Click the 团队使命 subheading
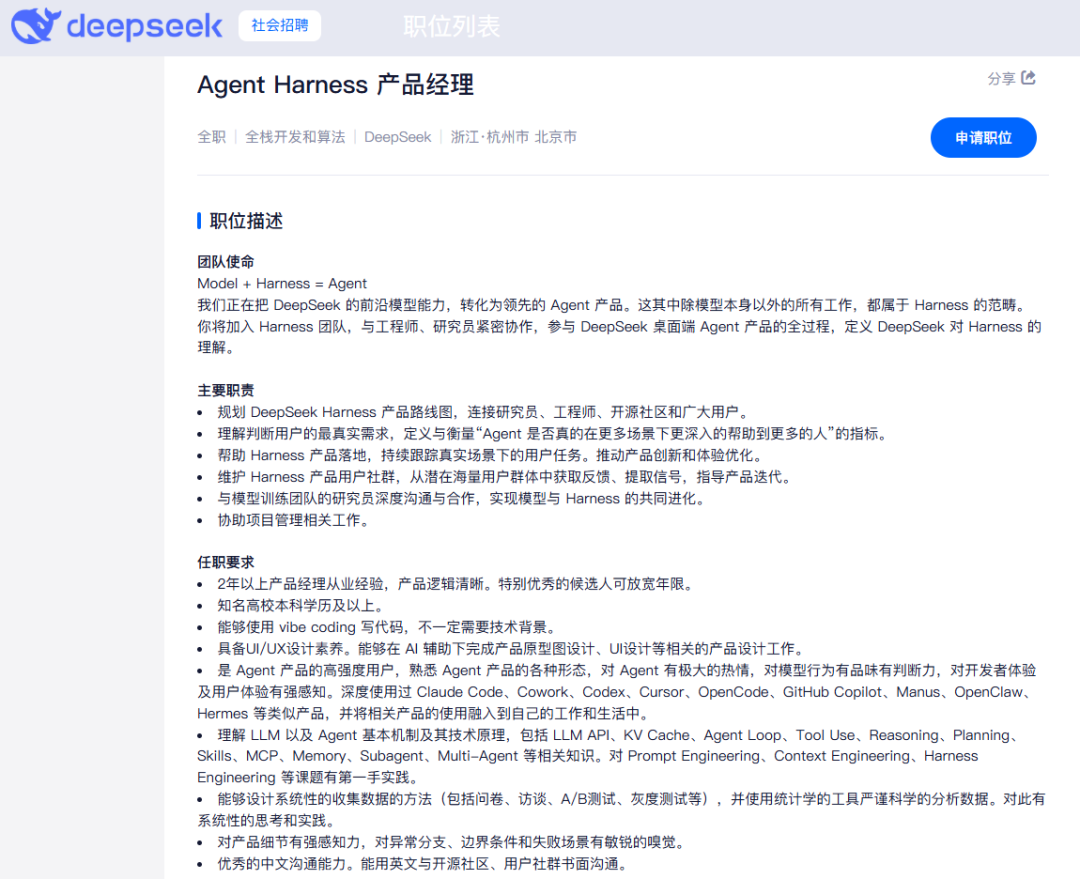The width and height of the screenshot is (1080, 879). pos(226,262)
